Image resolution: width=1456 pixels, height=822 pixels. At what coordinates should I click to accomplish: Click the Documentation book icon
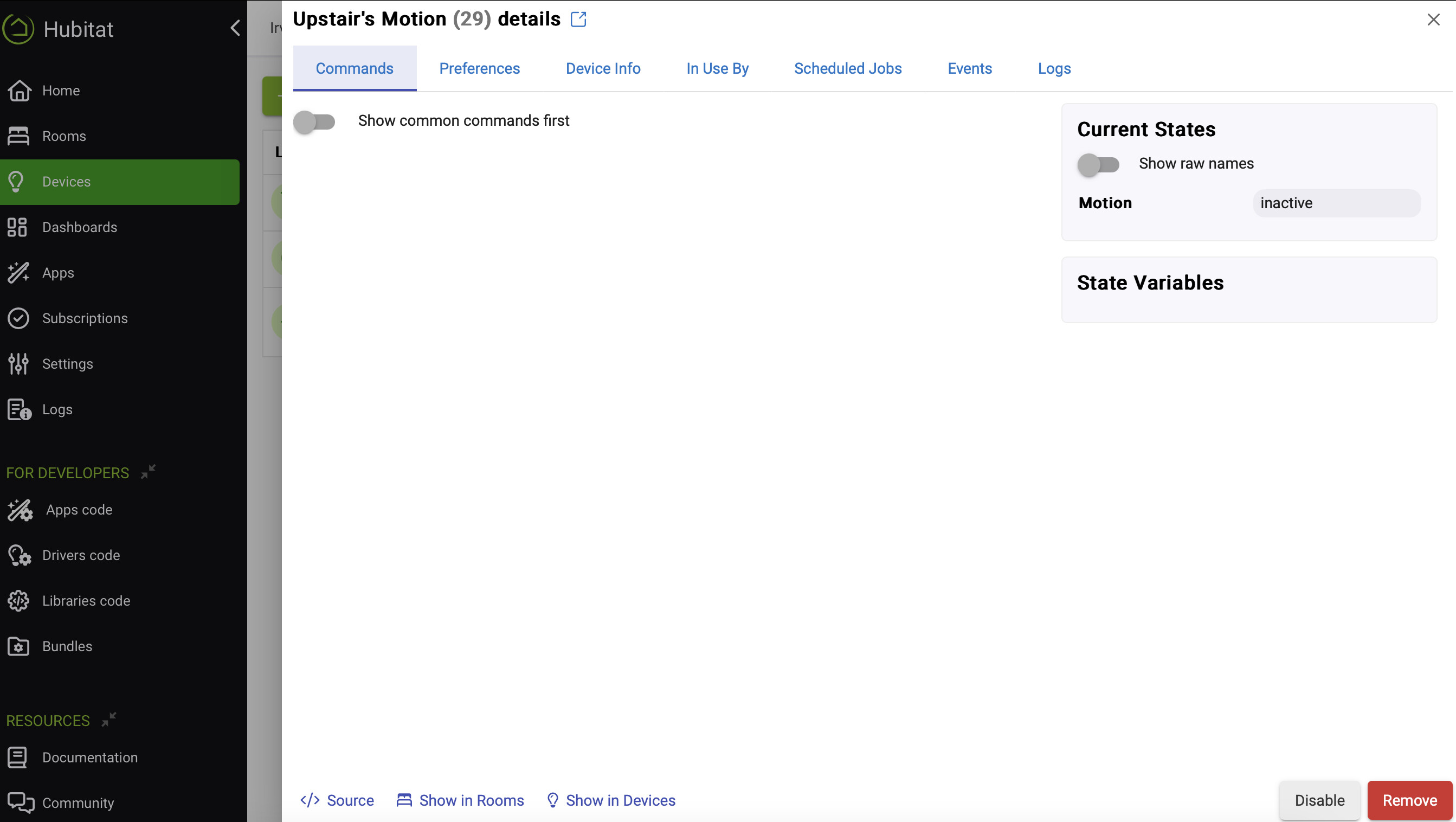(x=17, y=757)
